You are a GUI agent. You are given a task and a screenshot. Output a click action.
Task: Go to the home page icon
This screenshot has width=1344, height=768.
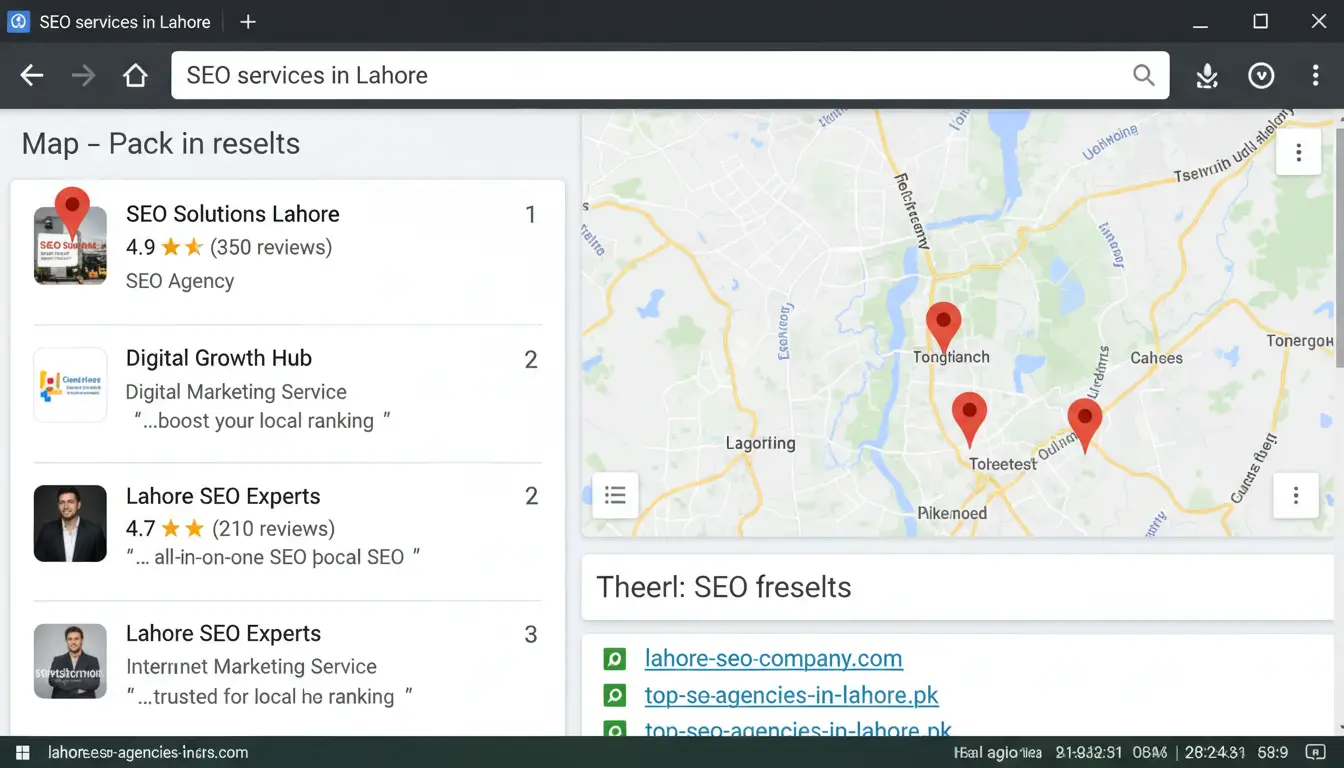pos(135,76)
